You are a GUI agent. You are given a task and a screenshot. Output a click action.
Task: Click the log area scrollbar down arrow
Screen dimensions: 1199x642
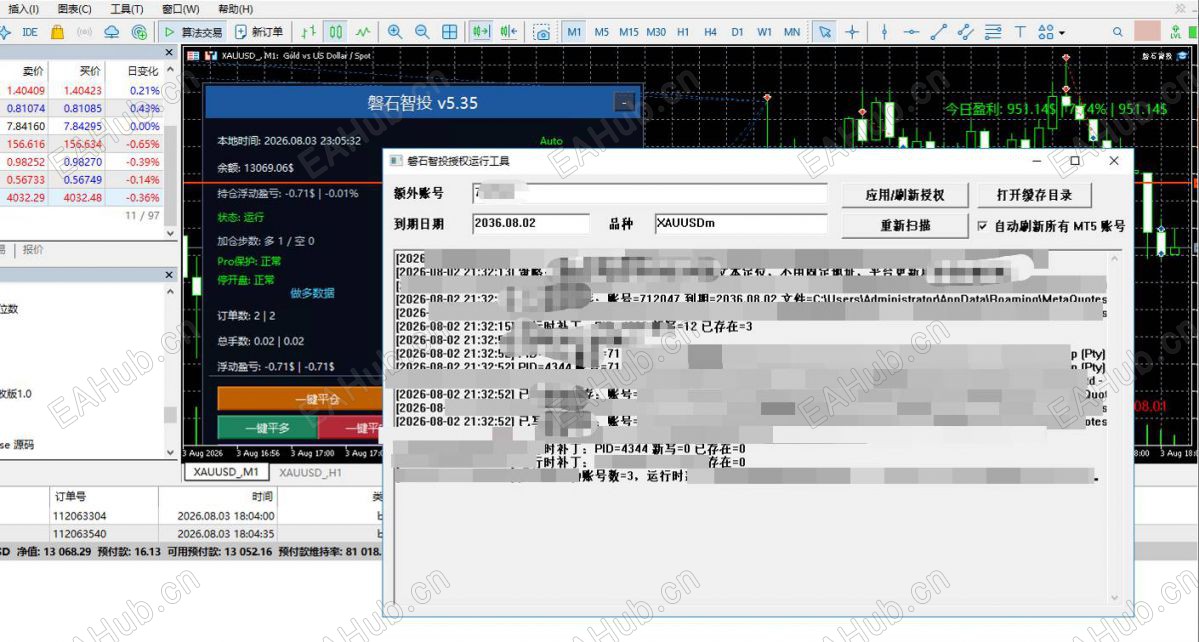(1114, 598)
